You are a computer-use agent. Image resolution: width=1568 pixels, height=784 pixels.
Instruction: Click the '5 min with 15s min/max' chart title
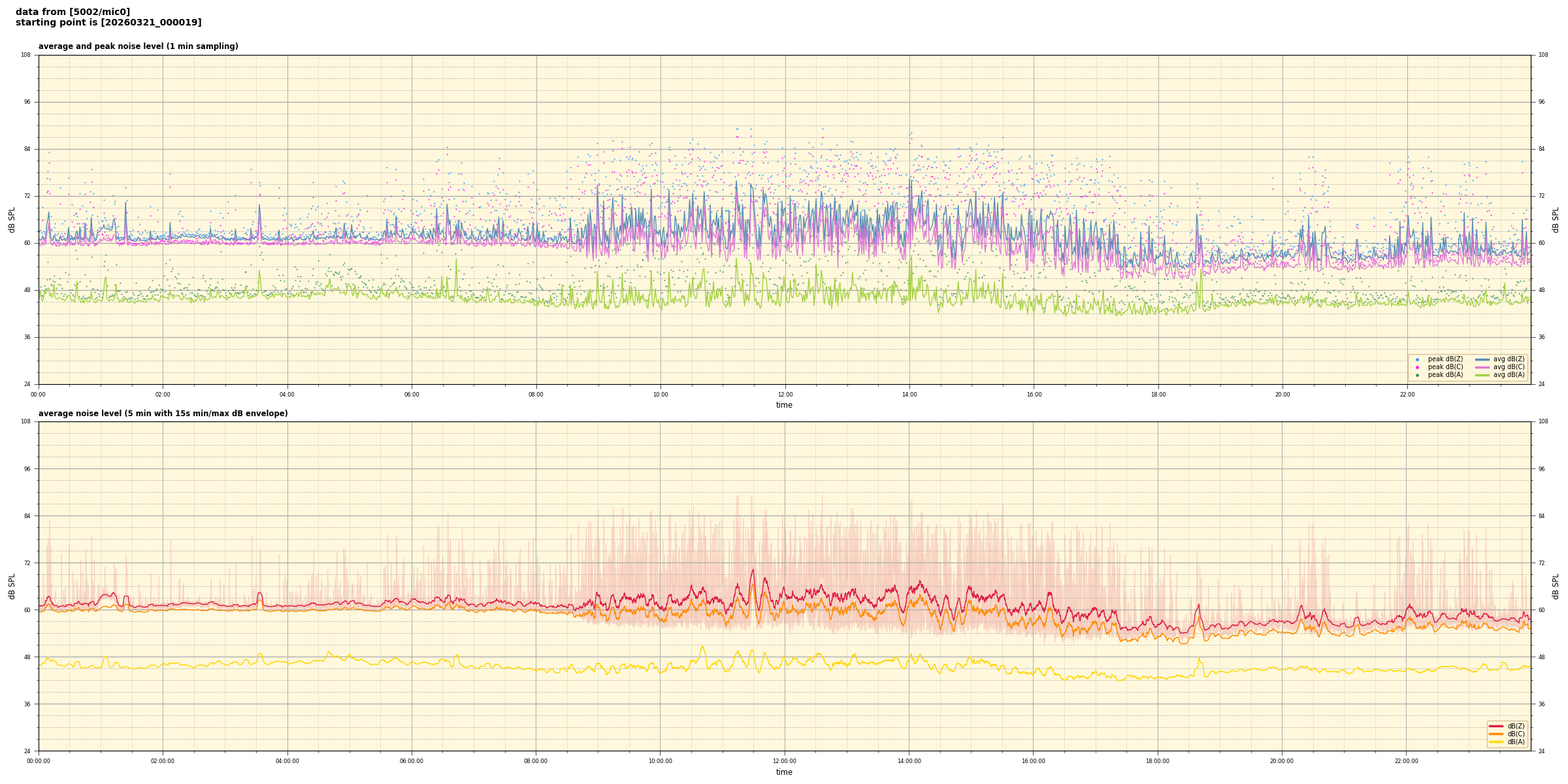pyautogui.click(x=163, y=414)
